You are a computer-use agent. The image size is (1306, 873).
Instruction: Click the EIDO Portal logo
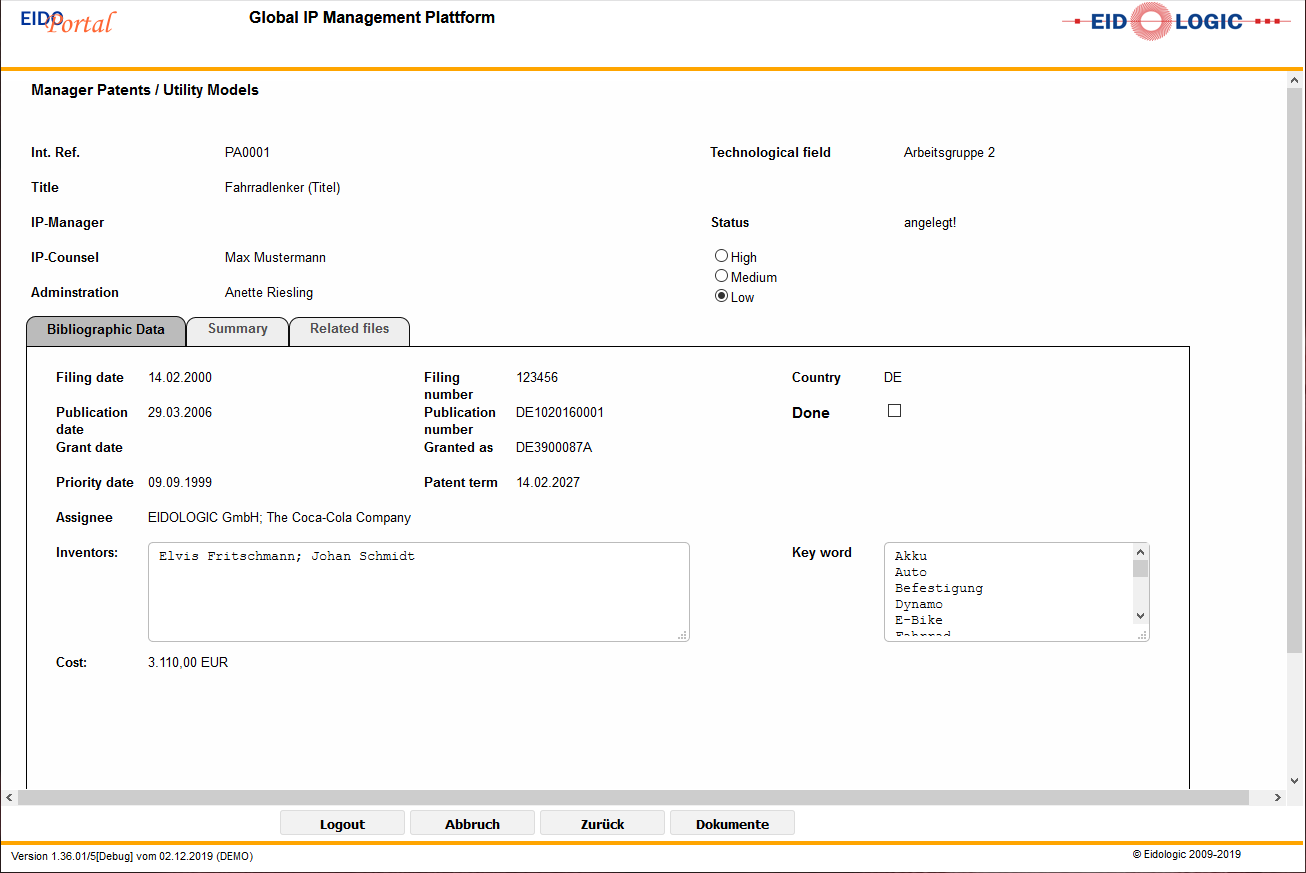click(68, 21)
